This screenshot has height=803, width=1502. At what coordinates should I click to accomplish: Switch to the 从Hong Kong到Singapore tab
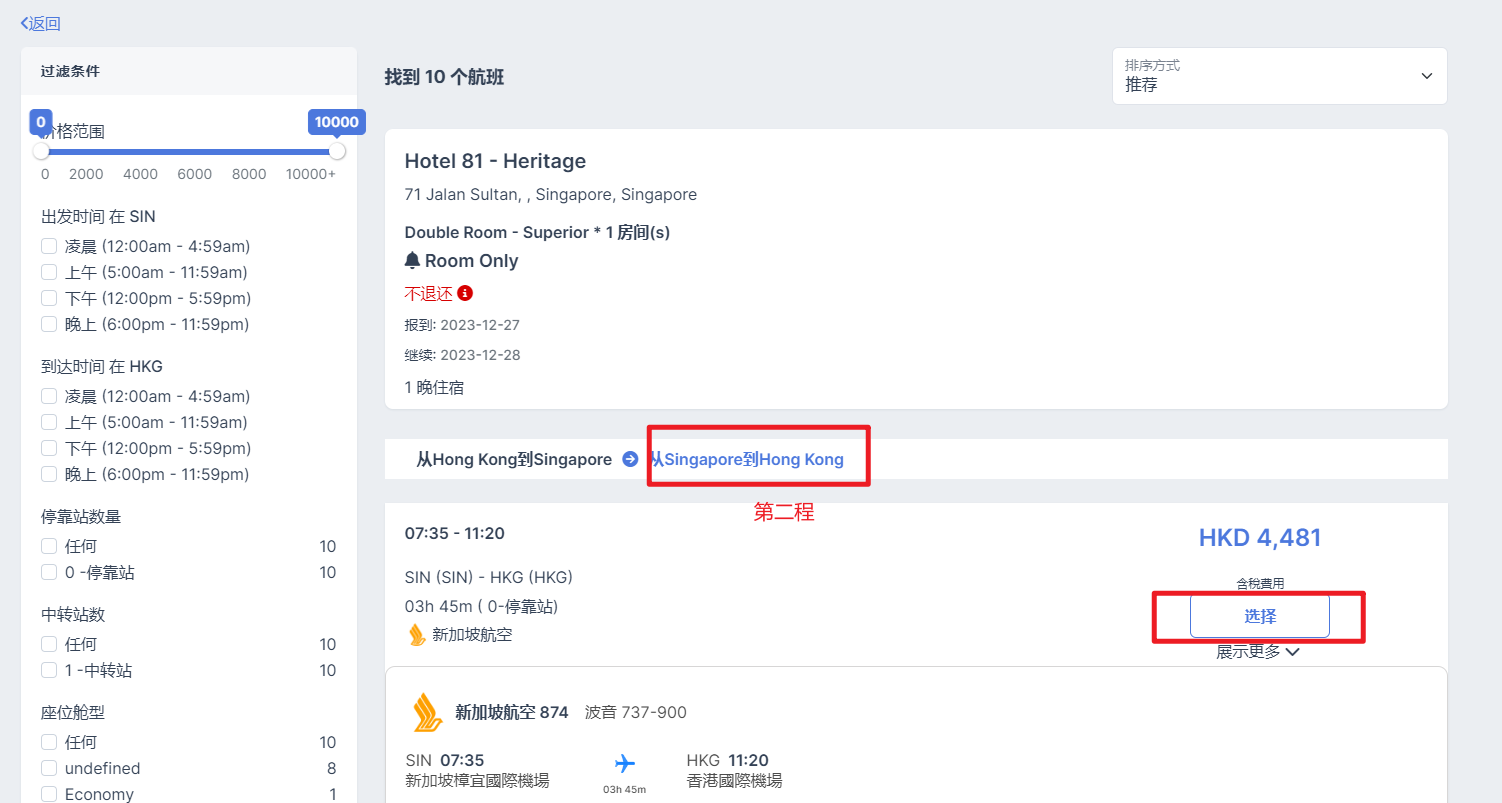(x=514, y=460)
